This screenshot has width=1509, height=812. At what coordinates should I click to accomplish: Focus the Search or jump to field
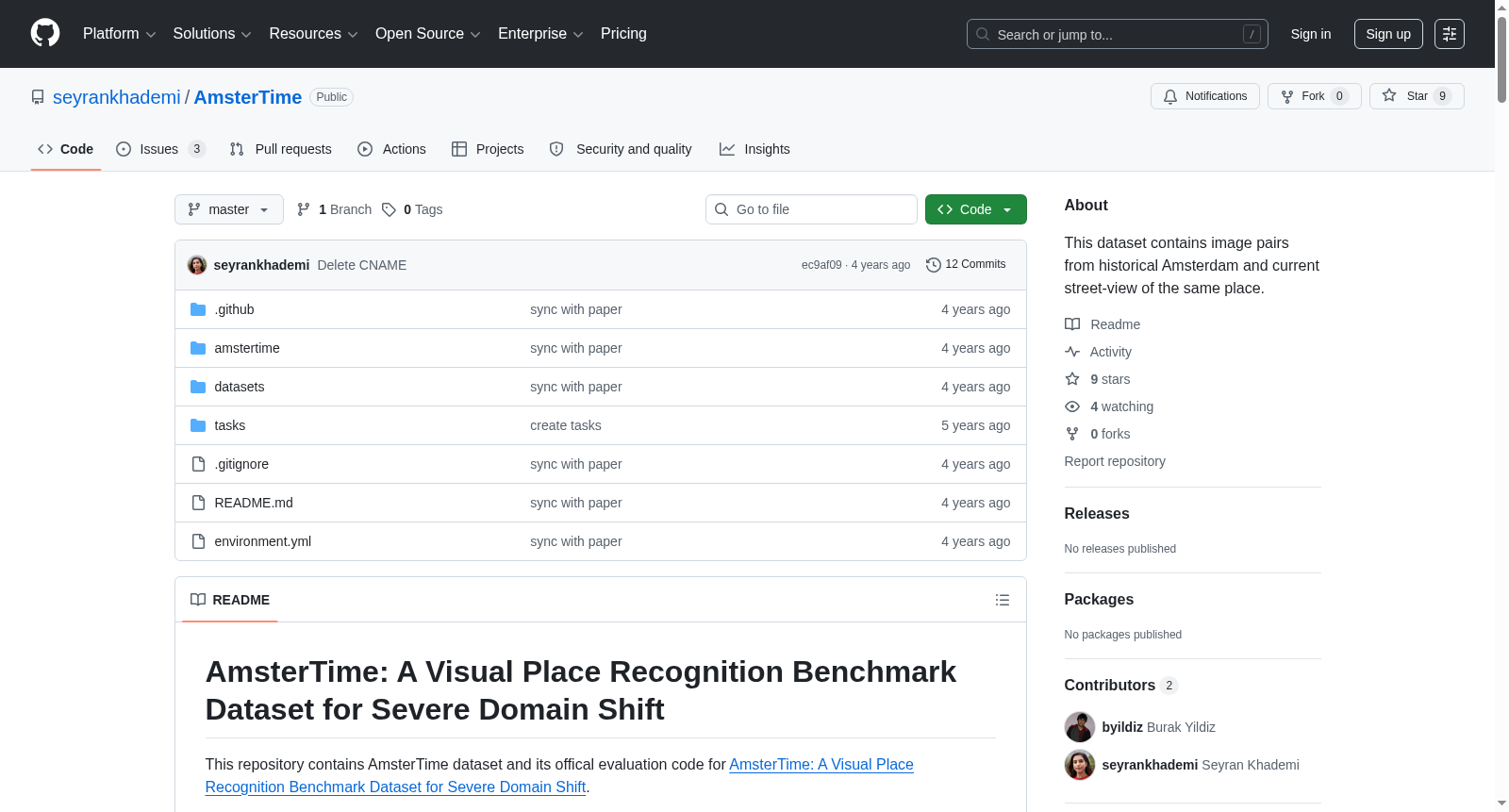tap(1118, 34)
